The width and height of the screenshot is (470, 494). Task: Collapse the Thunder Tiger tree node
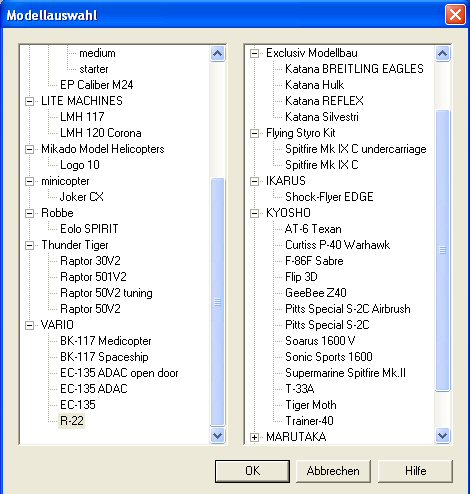(x=29, y=245)
